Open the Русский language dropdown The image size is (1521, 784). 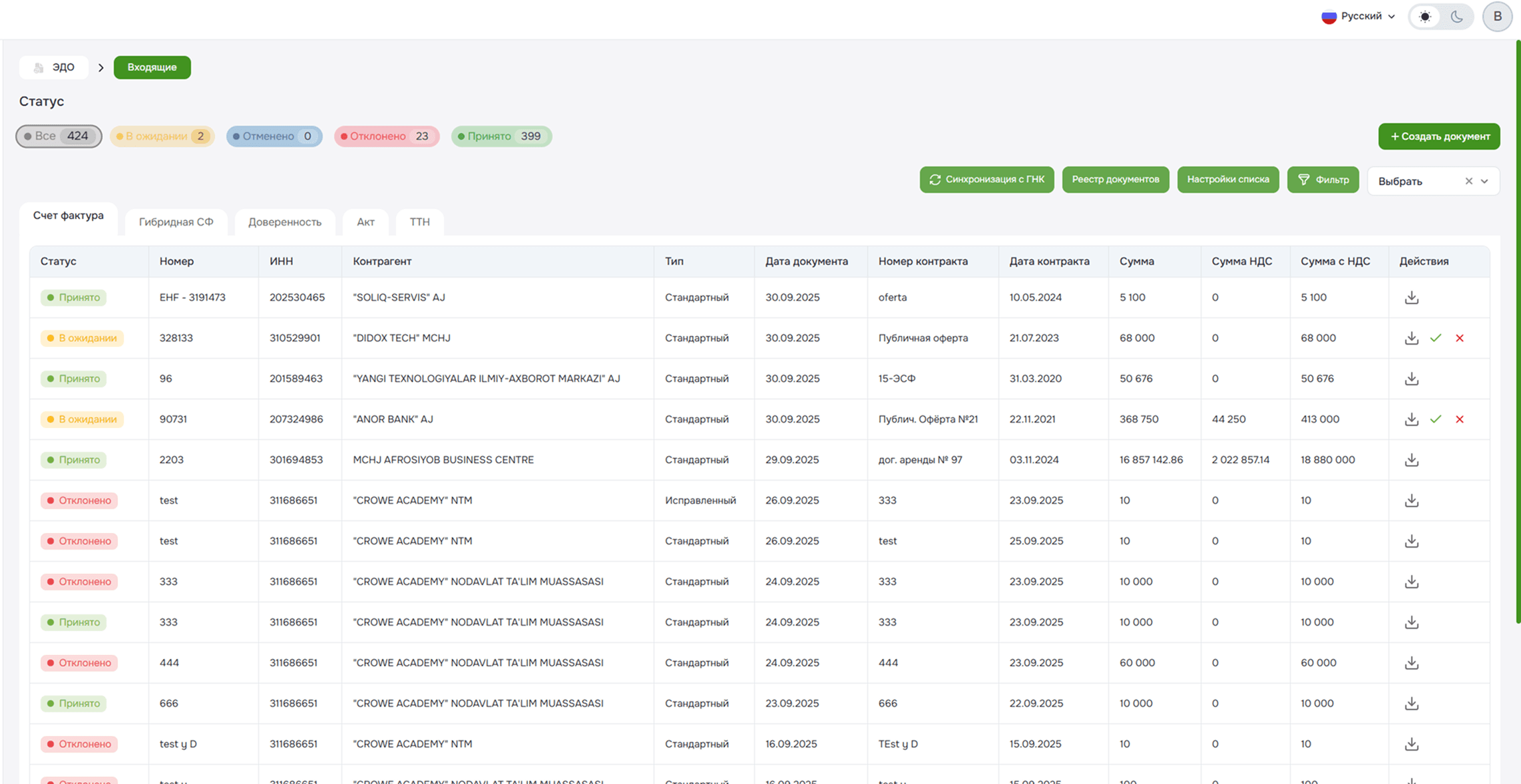(x=1359, y=17)
